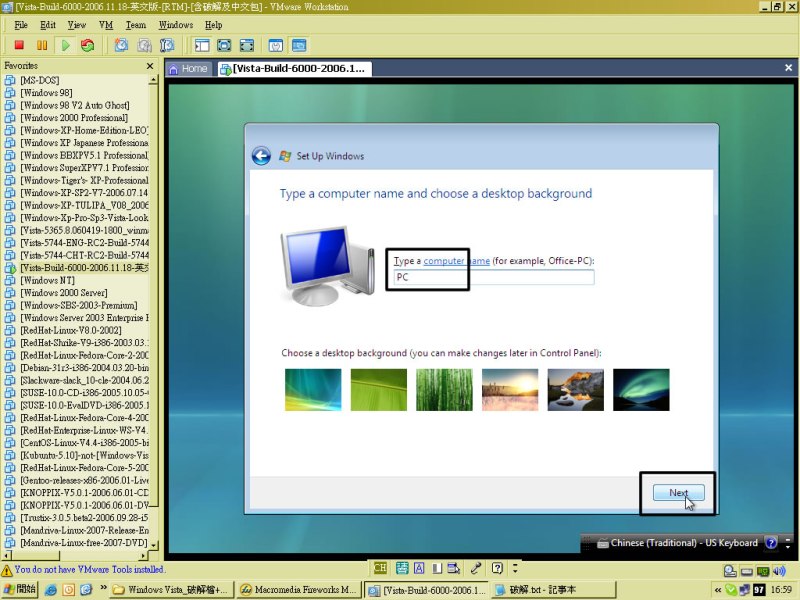Click the IME half/full shape icon
The image size is (800, 600).
pyautogui.click(x=437, y=568)
